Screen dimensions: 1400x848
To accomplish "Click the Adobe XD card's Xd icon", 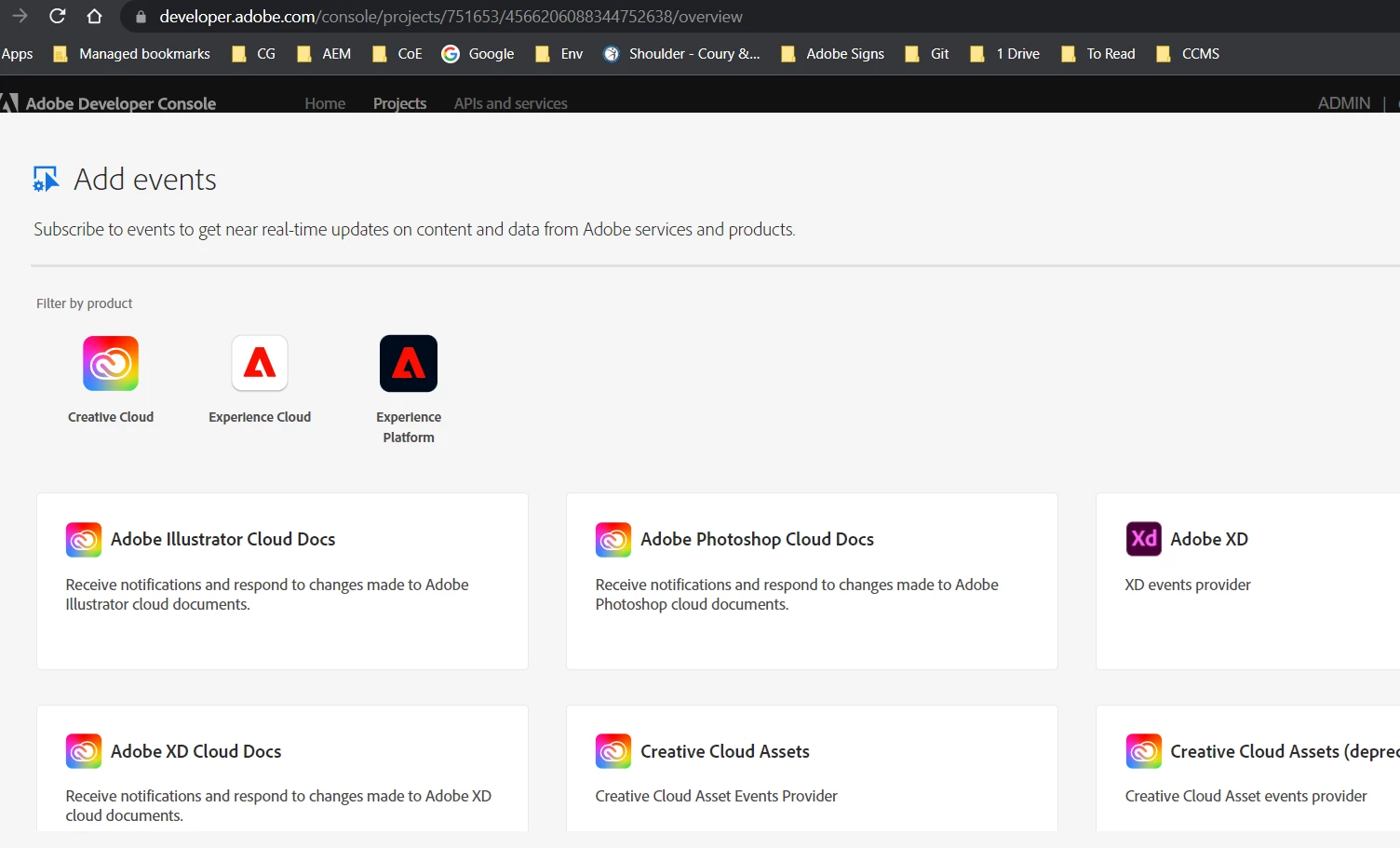I will (x=1144, y=539).
